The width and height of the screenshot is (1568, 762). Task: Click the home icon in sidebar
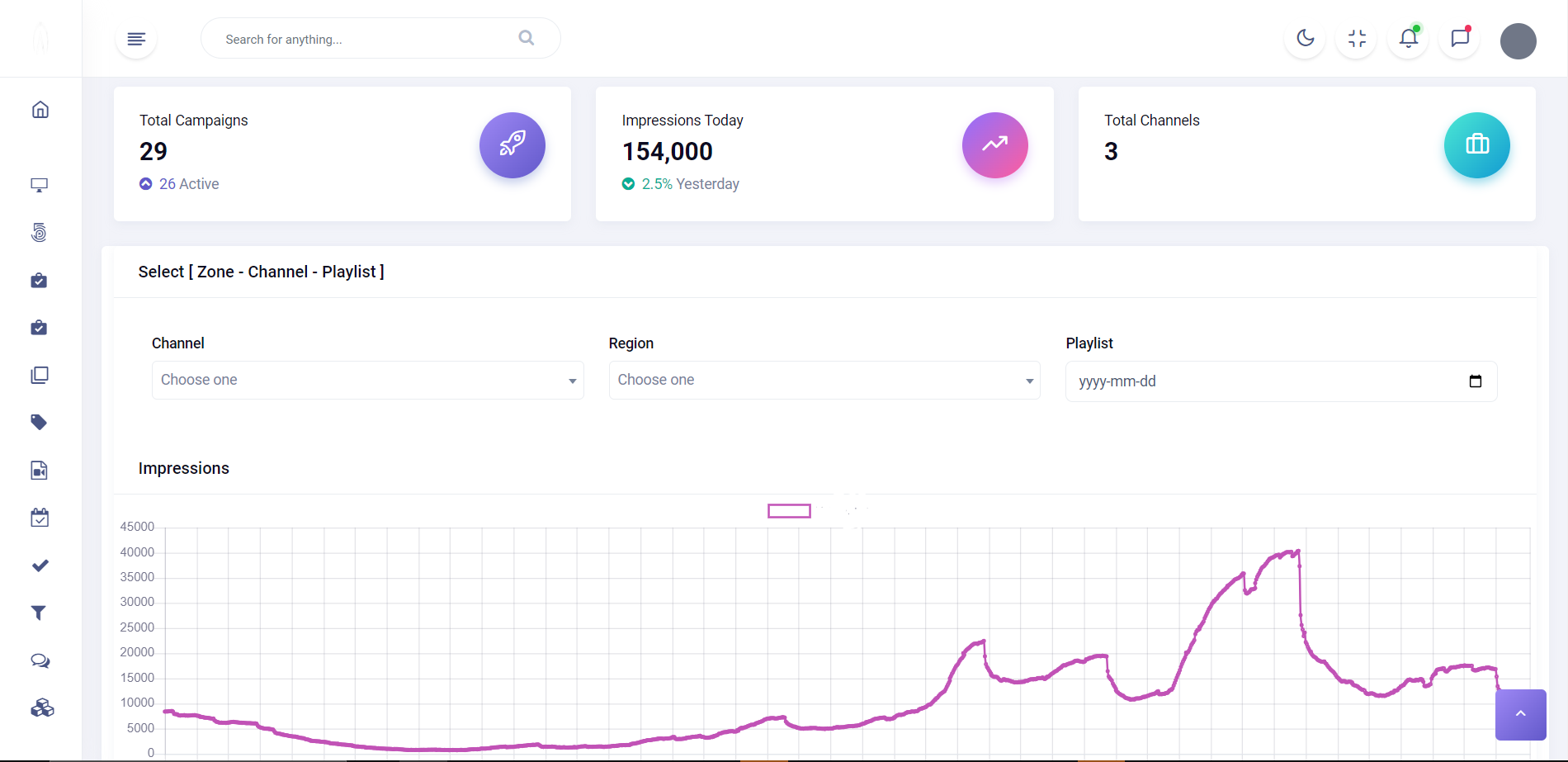pos(40,110)
